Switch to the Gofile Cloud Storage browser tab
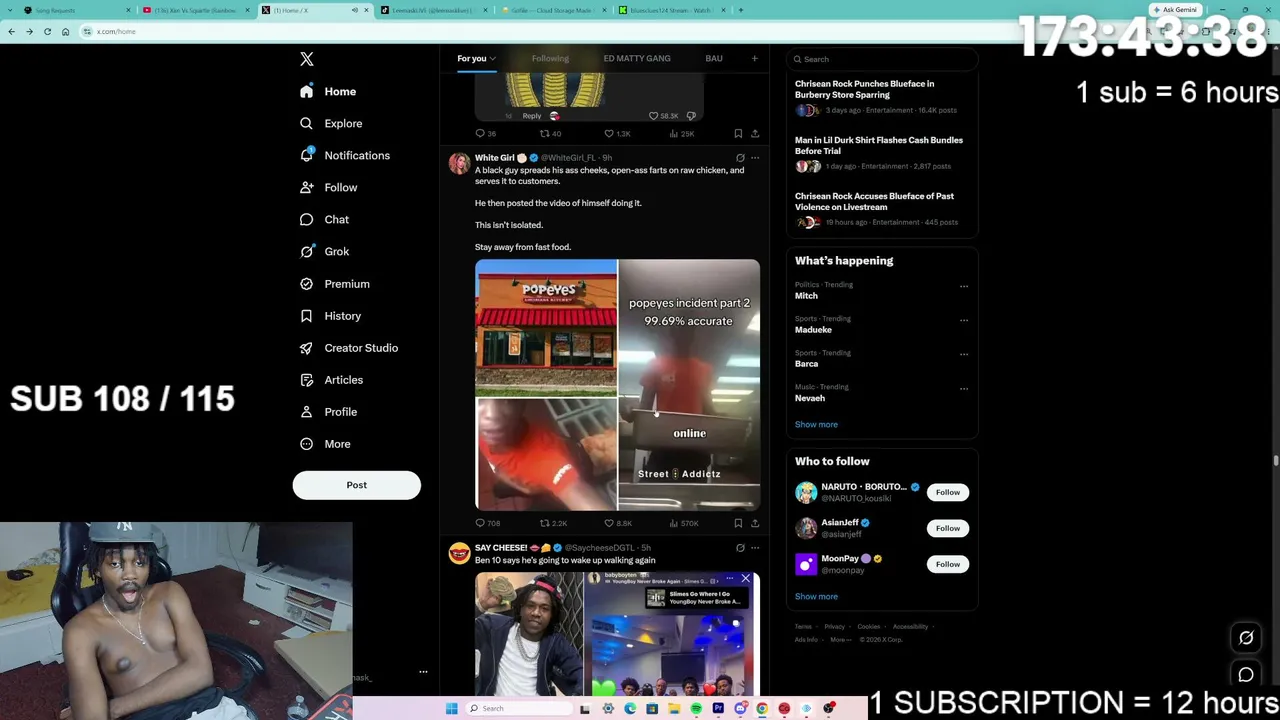Screen dimensions: 1280x720 pos(553,10)
